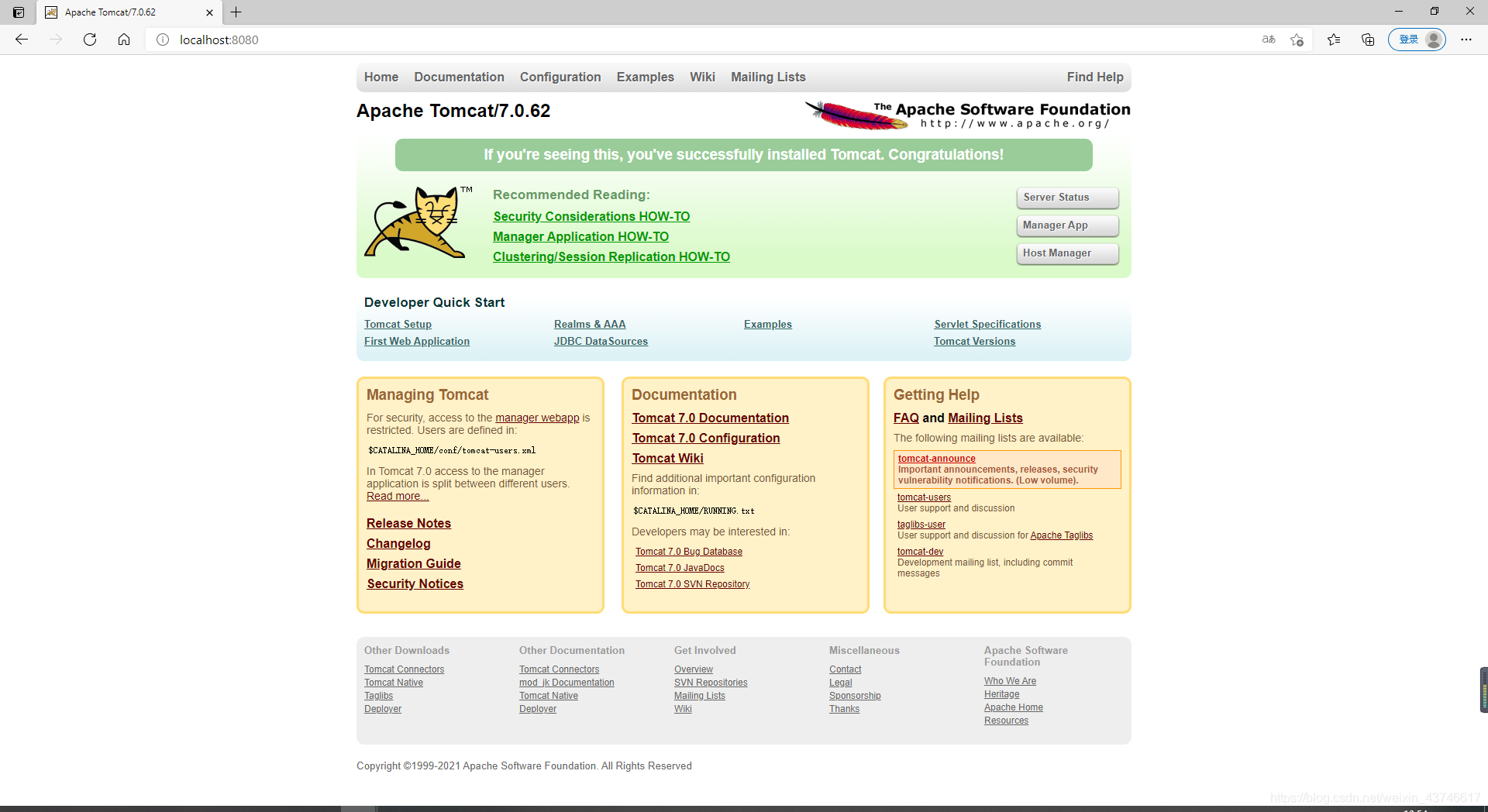Click the Read more... link
The width and height of the screenshot is (1488, 812).
tap(398, 496)
